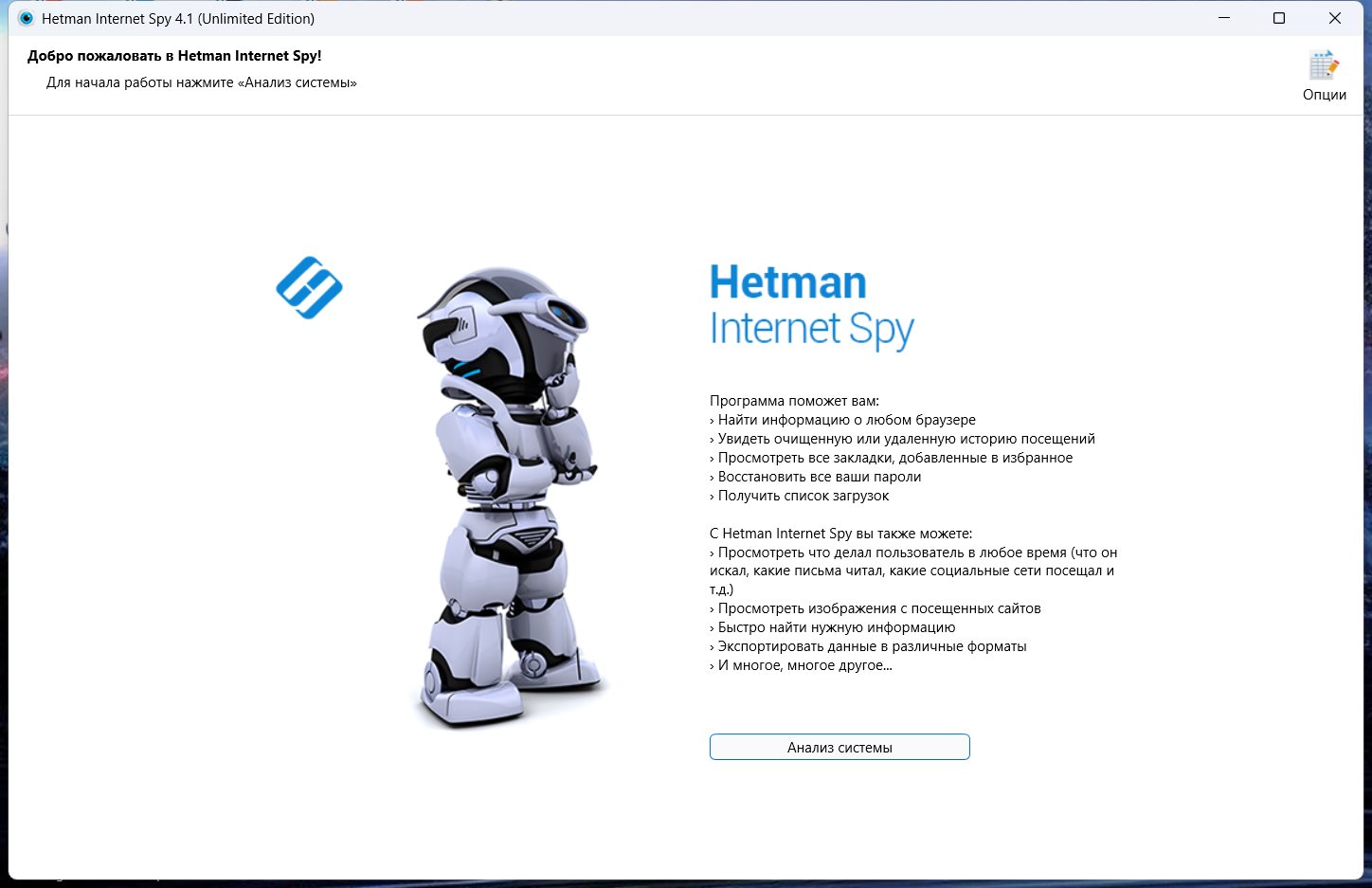Click the eye app icon in title bar
Viewport: 1372px width, 888px height.
(x=27, y=18)
